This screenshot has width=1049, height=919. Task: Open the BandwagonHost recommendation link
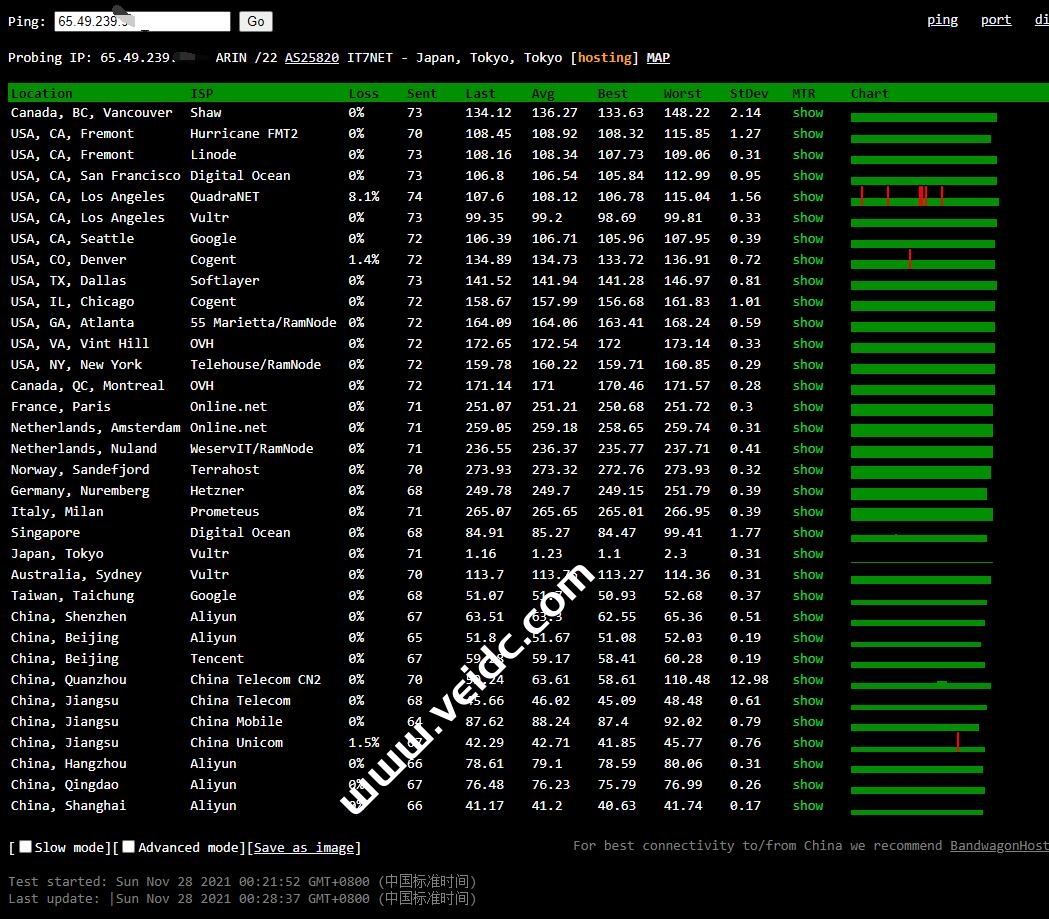pyautogui.click(x=999, y=845)
